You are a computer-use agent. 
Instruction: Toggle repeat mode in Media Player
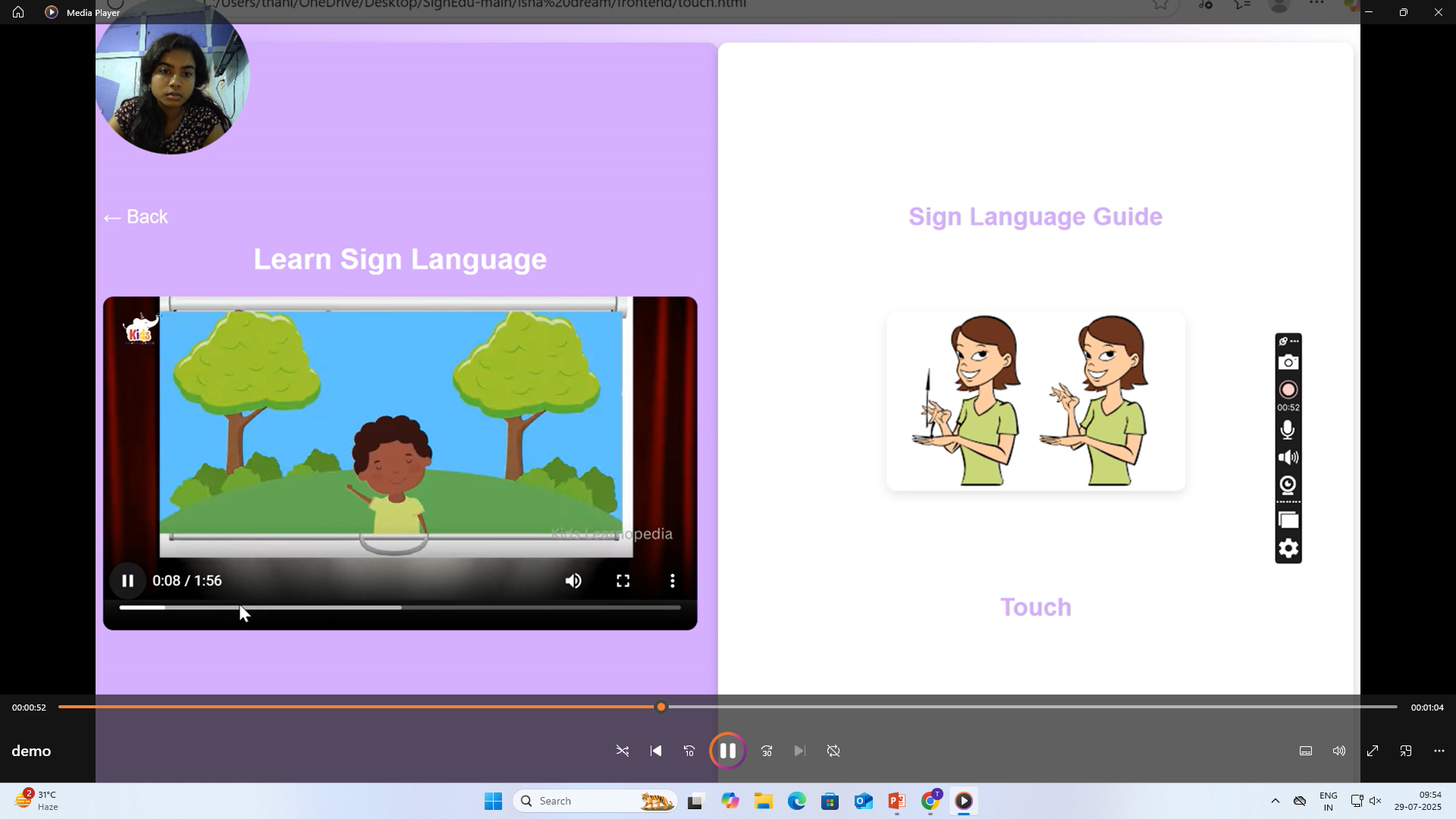pos(833,751)
